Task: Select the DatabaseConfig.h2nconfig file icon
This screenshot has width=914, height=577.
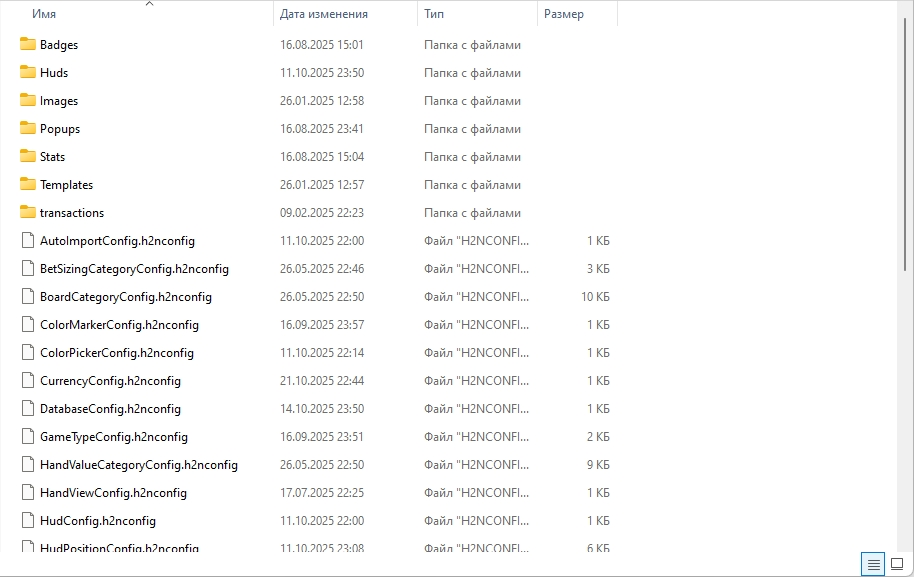Action: point(28,408)
